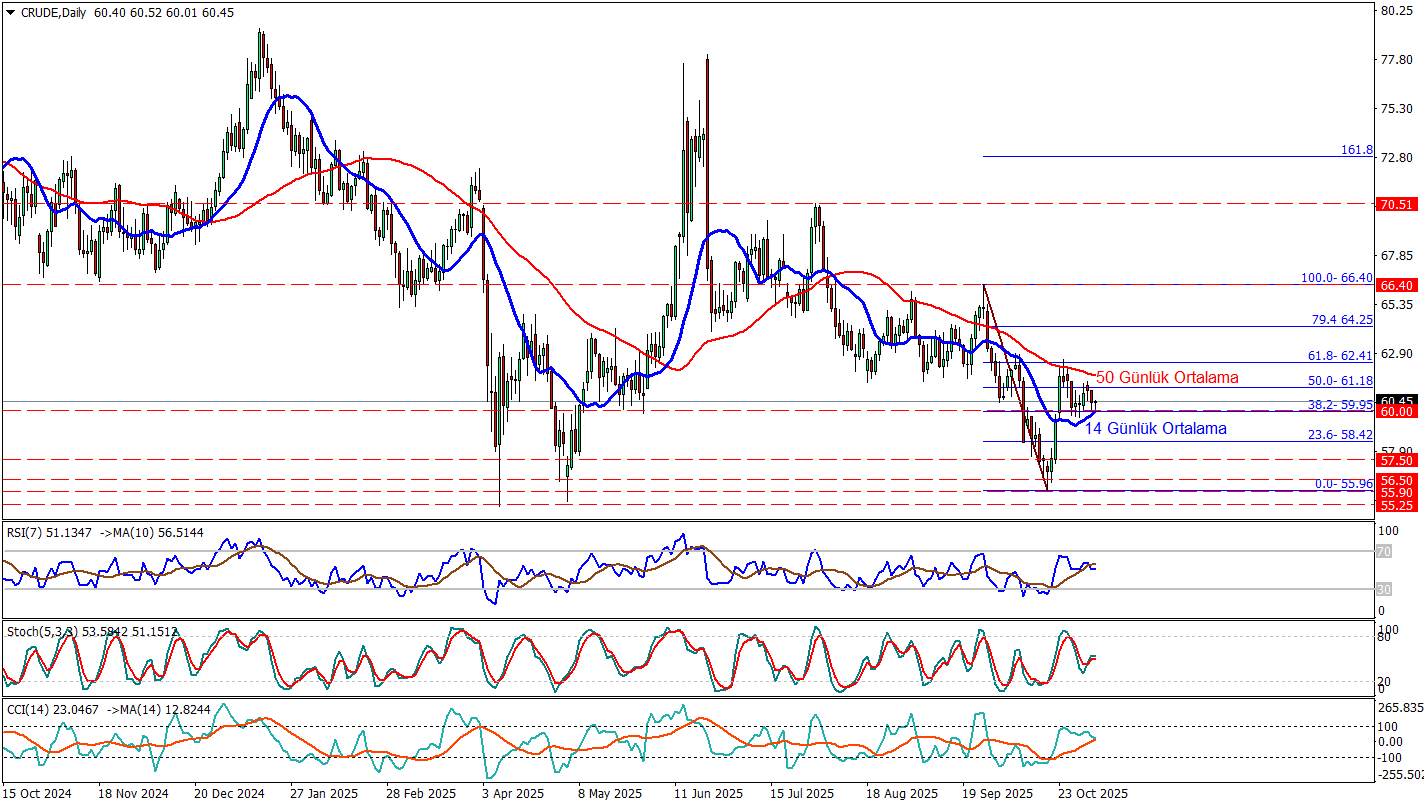Click the triangle icon beside CRUDE,Daily
Screen dimensions: 1424x806
[x=10, y=12]
